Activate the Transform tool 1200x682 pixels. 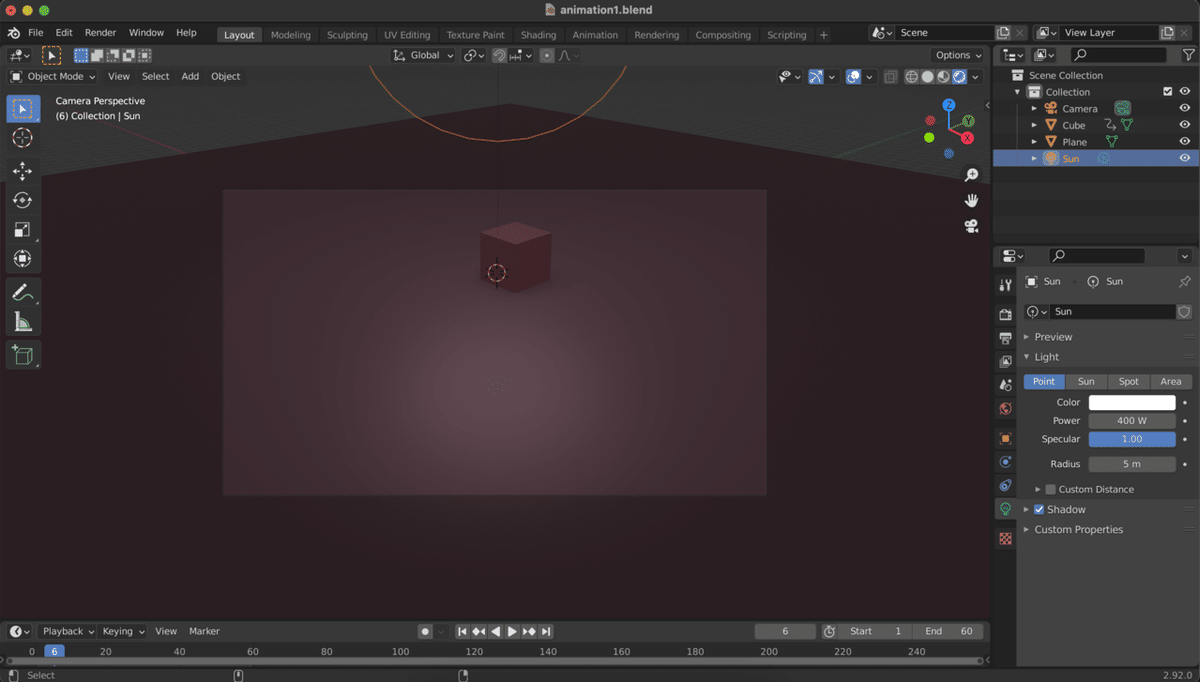tap(22, 258)
